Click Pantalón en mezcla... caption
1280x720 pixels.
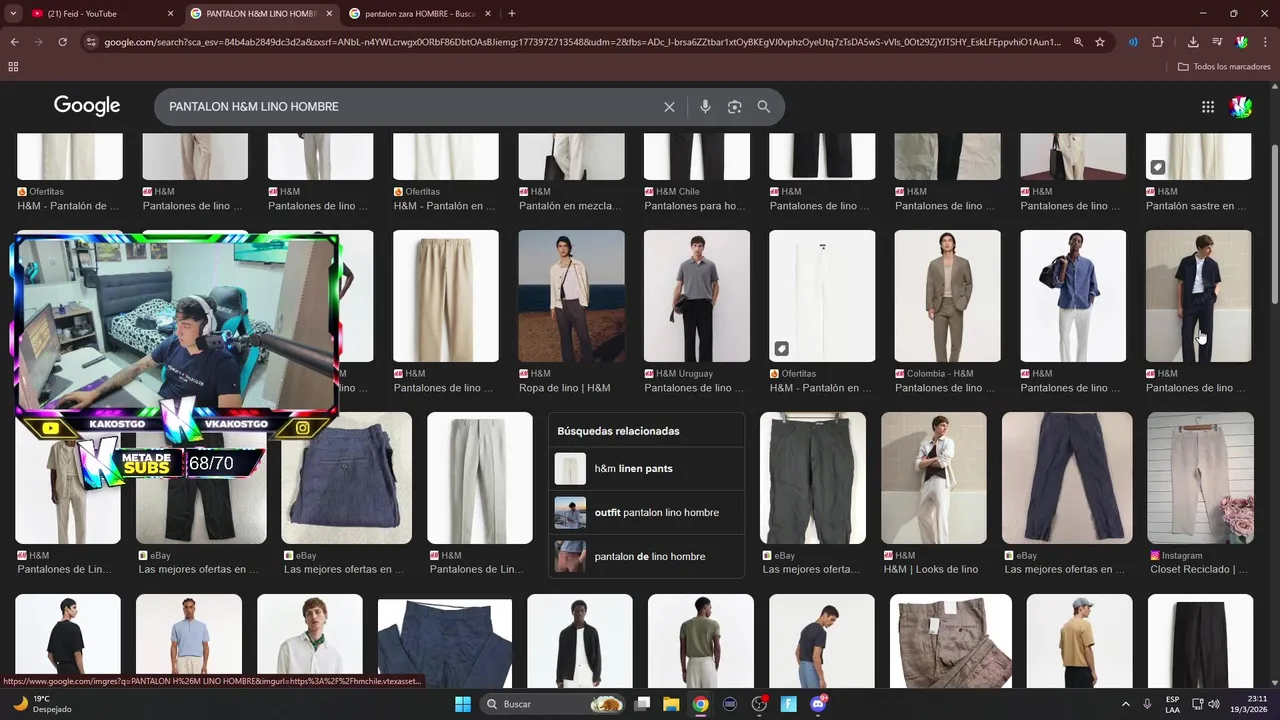570,206
